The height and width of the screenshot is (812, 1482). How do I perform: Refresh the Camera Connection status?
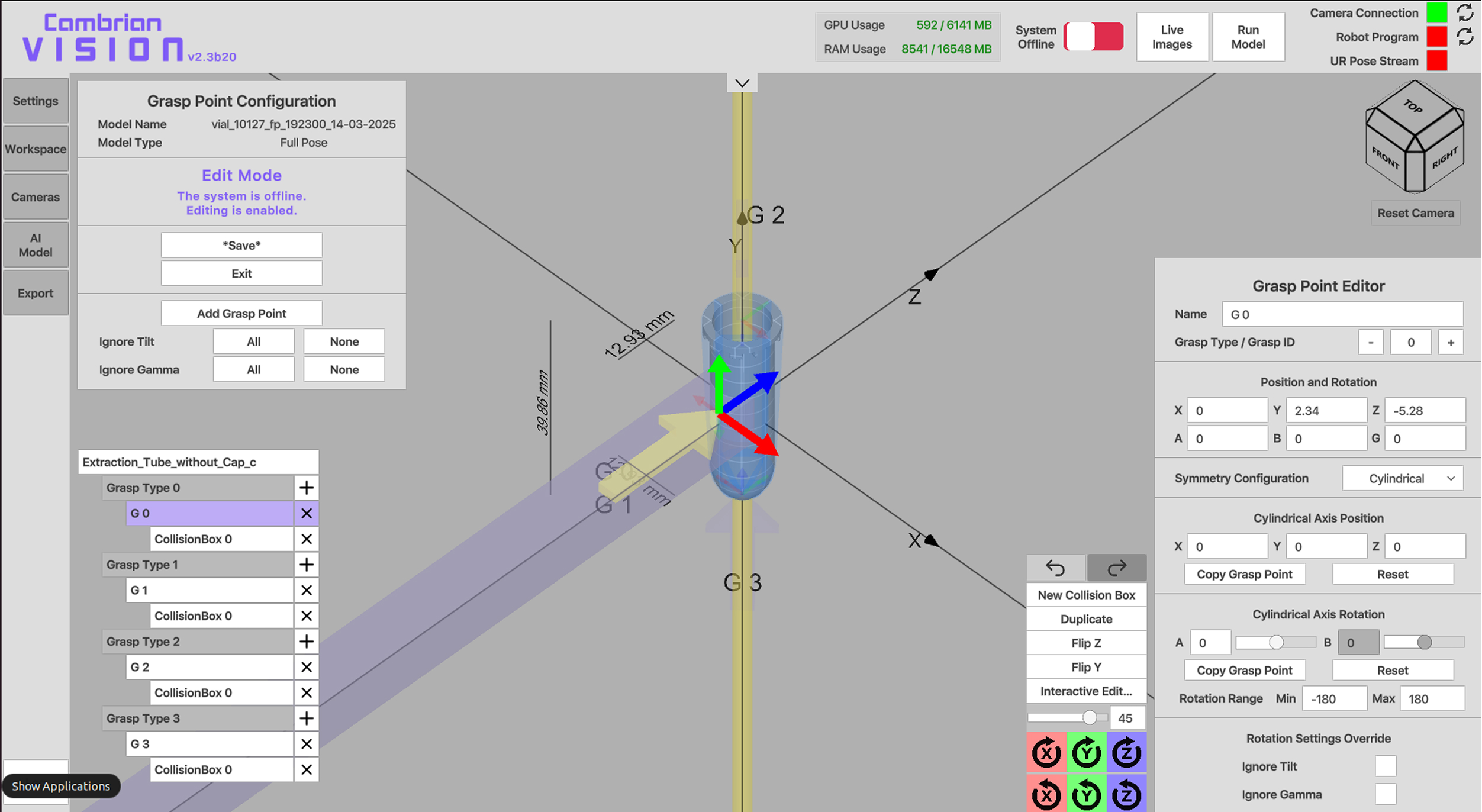pos(1465,12)
